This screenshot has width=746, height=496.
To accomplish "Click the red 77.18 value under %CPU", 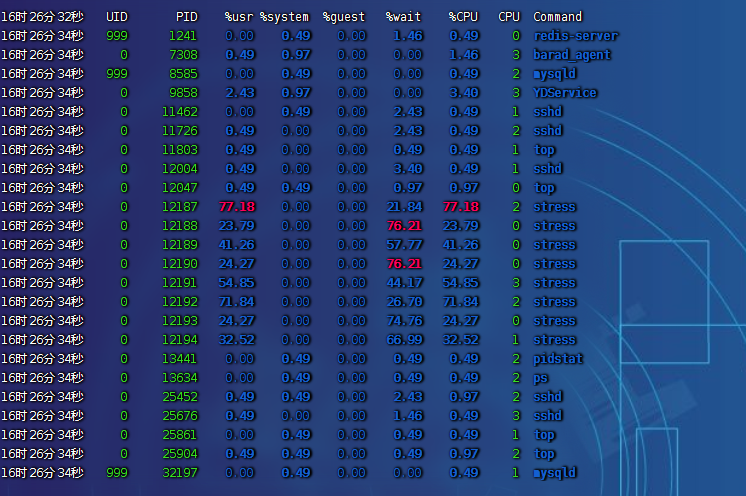I will click(461, 207).
